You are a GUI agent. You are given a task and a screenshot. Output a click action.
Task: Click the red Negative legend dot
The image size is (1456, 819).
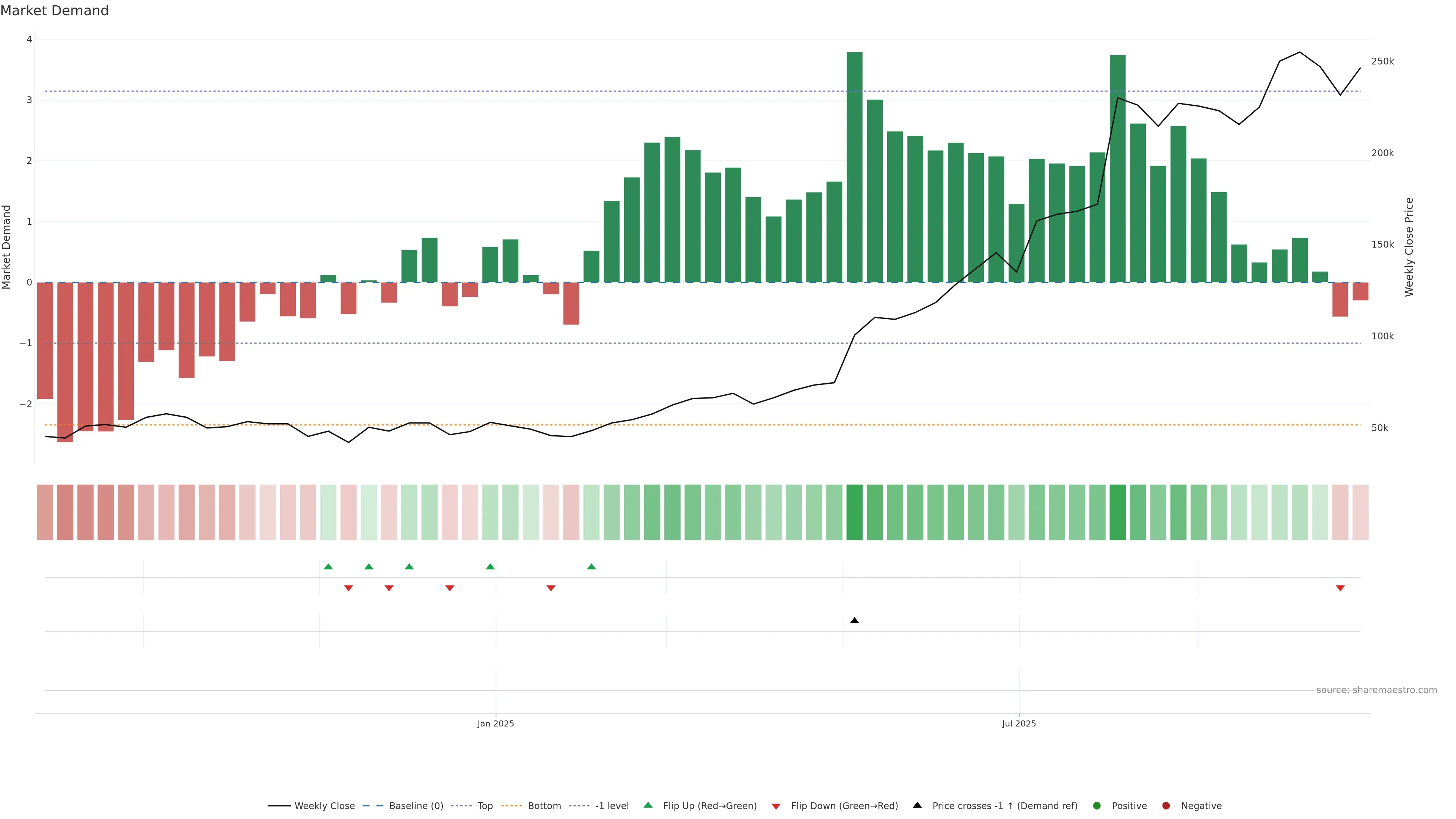1166,805
